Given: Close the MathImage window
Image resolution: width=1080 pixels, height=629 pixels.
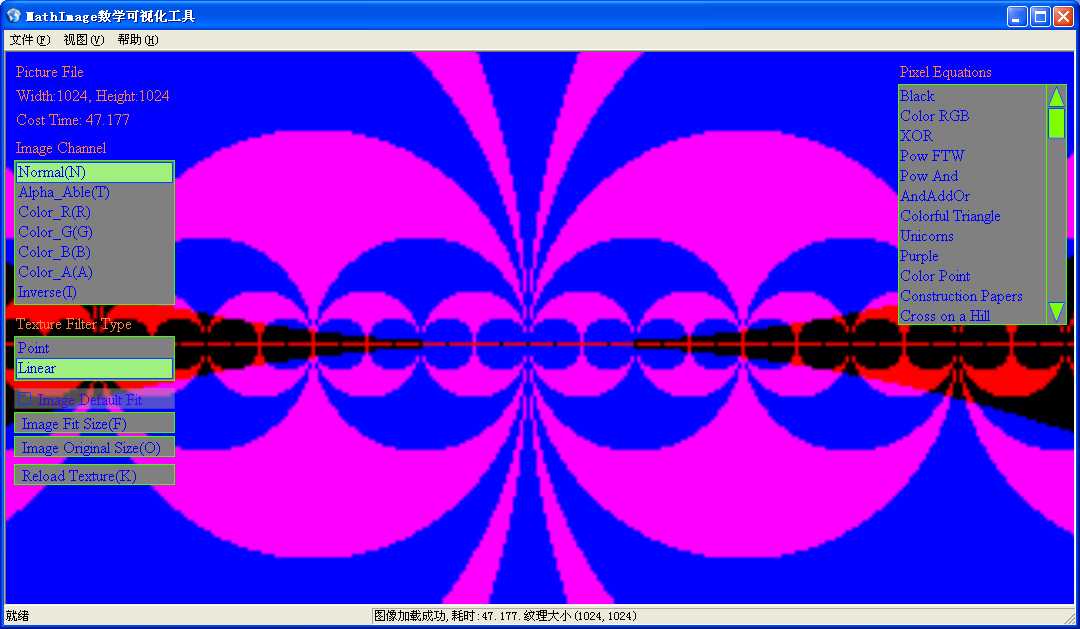Looking at the screenshot, I should pos(1063,17).
